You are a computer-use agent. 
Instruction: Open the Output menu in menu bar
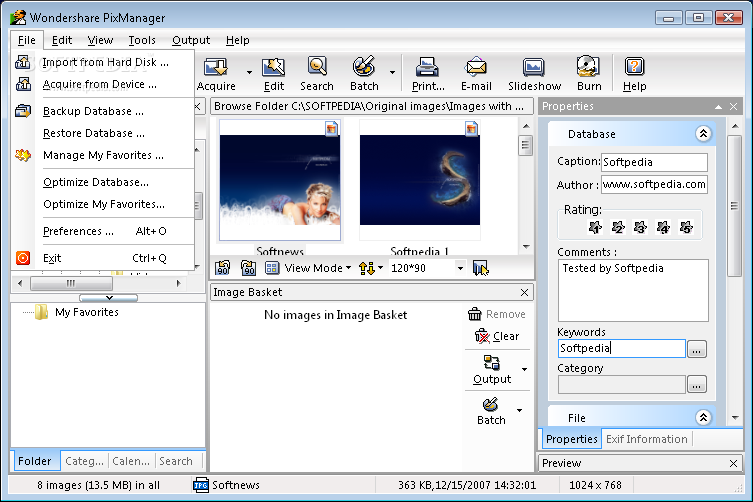(191, 40)
